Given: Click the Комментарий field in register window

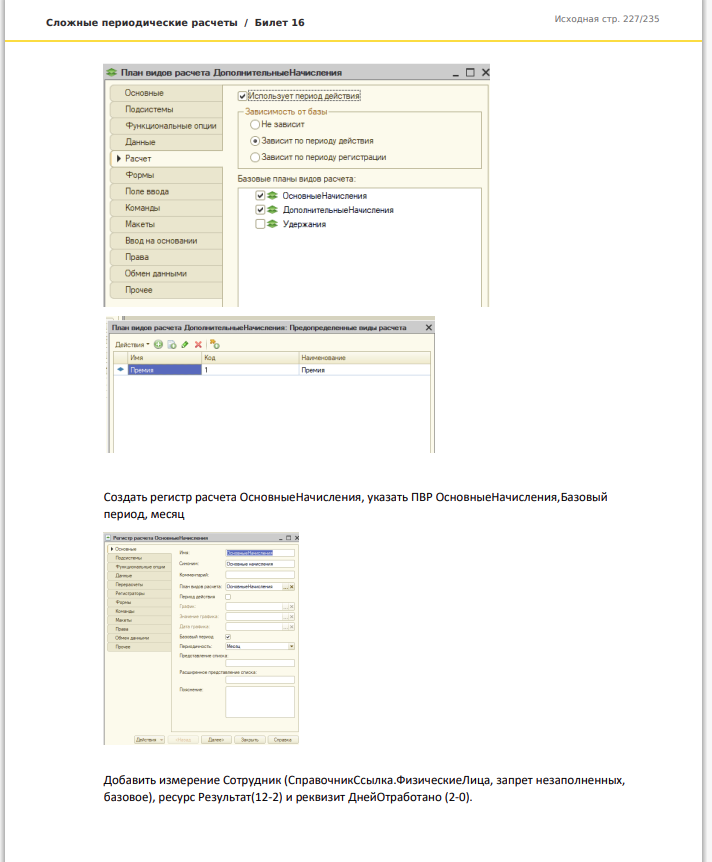Looking at the screenshot, I should (x=260, y=575).
